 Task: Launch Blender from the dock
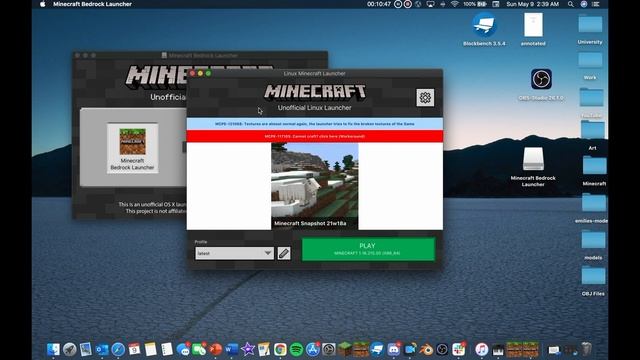426,350
